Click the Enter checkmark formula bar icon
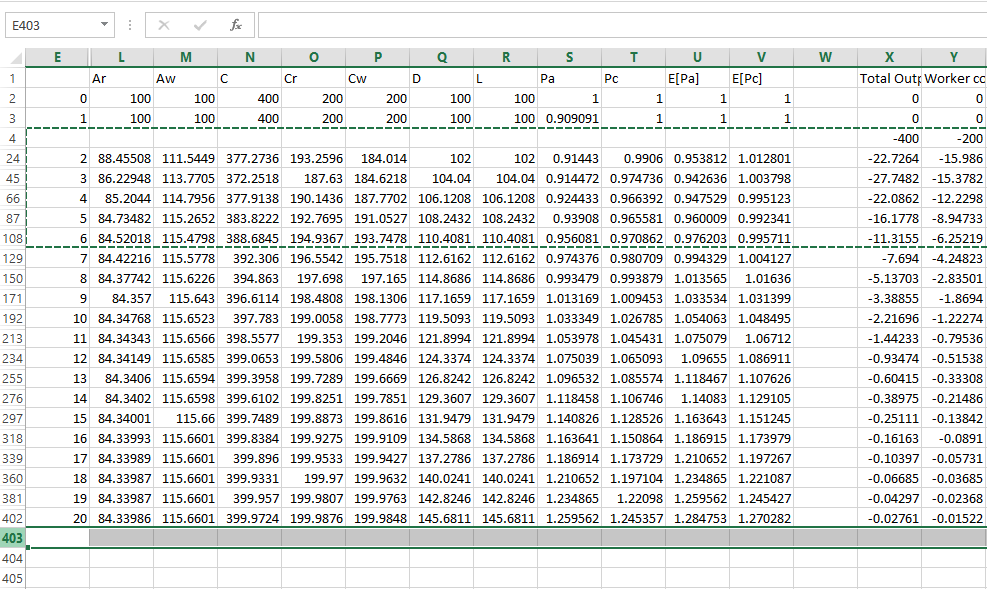 pos(200,25)
